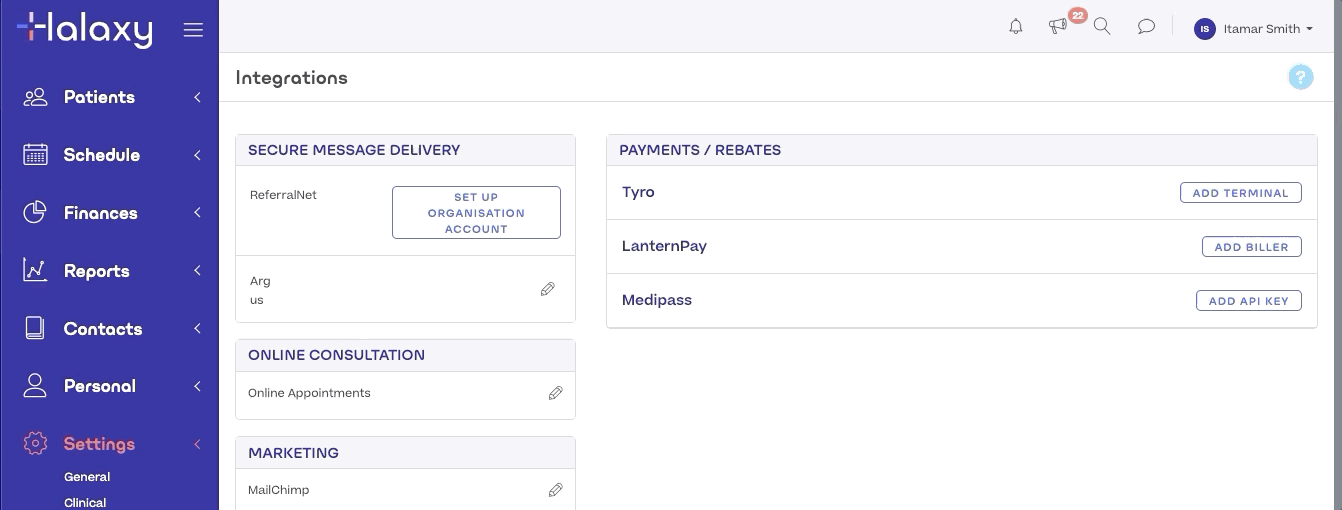The image size is (1342, 510).
Task: Click Add API Key for Medipass
Action: click(1248, 301)
